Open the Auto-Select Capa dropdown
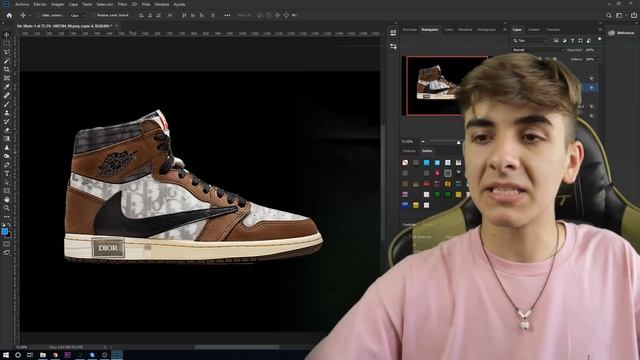This screenshot has width=640, height=360. 78,16
